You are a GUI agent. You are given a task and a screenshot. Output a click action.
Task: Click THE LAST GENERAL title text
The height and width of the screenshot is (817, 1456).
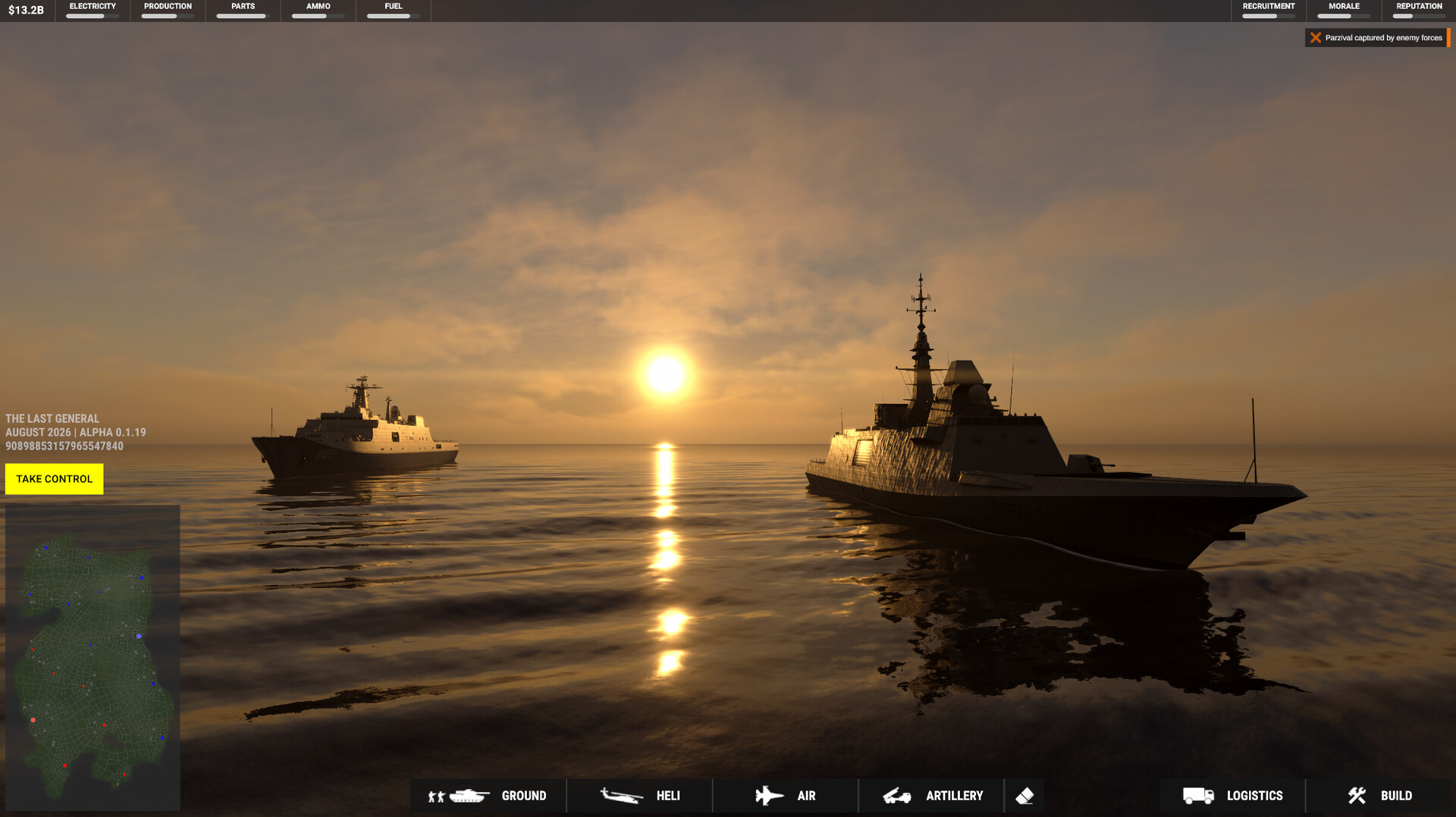(x=52, y=418)
